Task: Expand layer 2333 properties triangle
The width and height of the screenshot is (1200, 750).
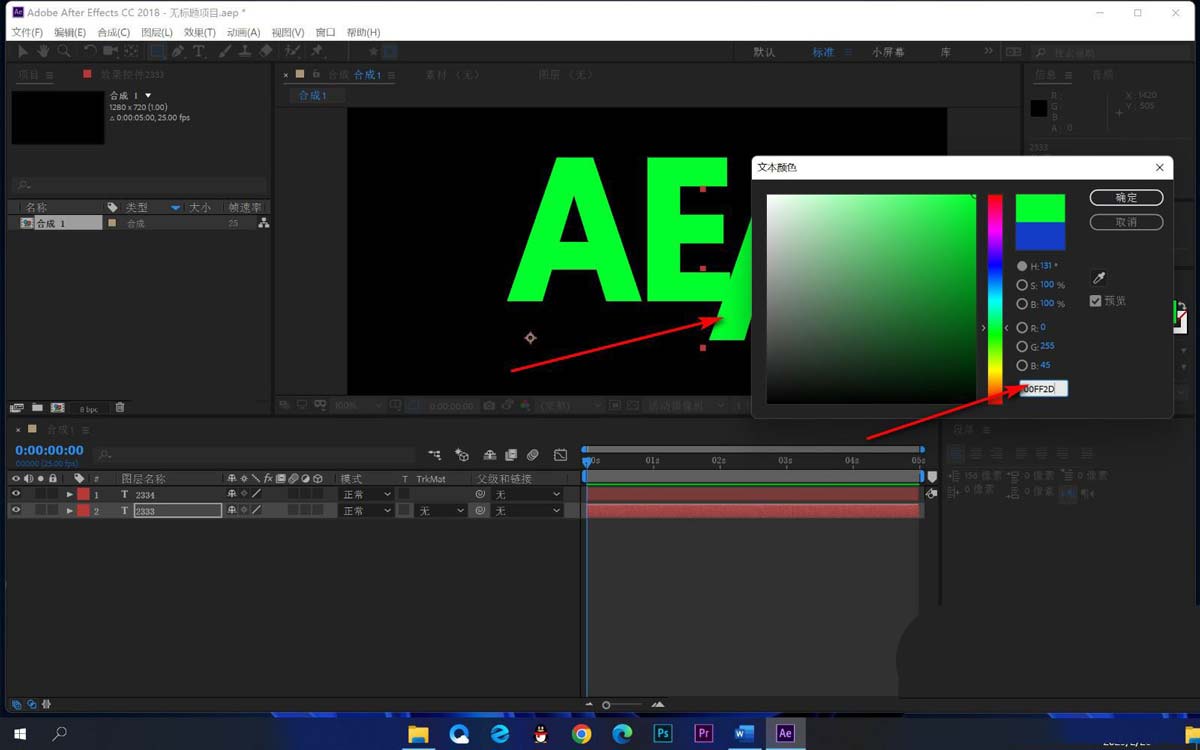Action: [x=69, y=510]
